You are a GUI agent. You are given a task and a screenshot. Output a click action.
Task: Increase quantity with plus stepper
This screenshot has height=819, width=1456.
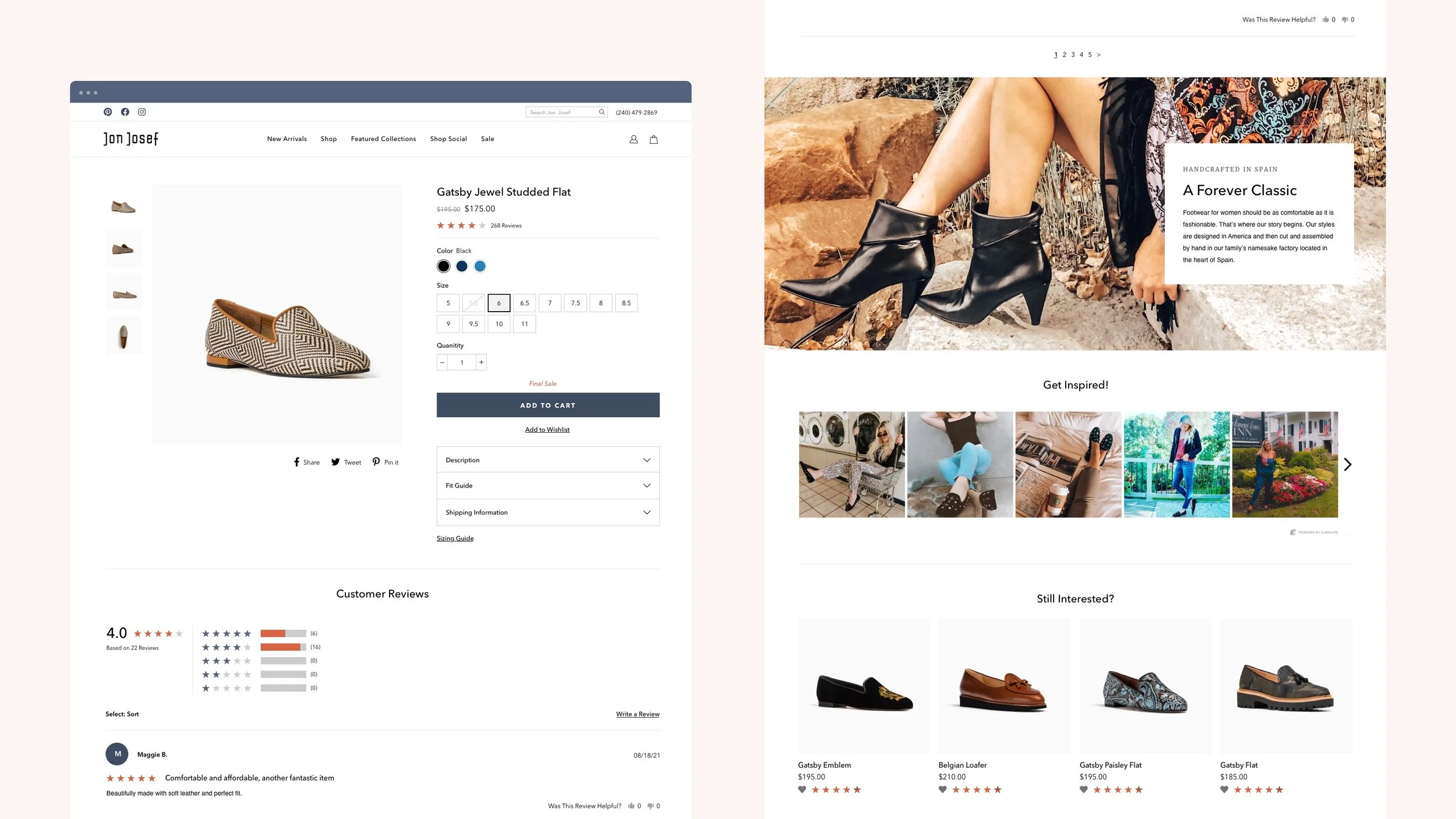point(481,362)
